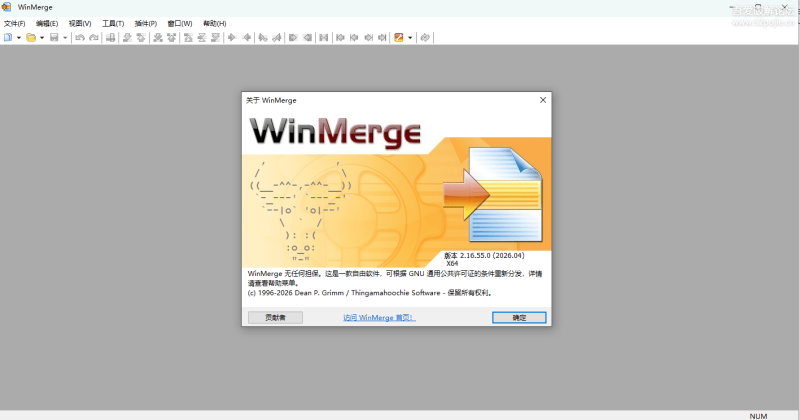This screenshot has width=800, height=420.
Task: Click the copyright line mentioning Dean P. Grimm
Action: [x=369, y=293]
